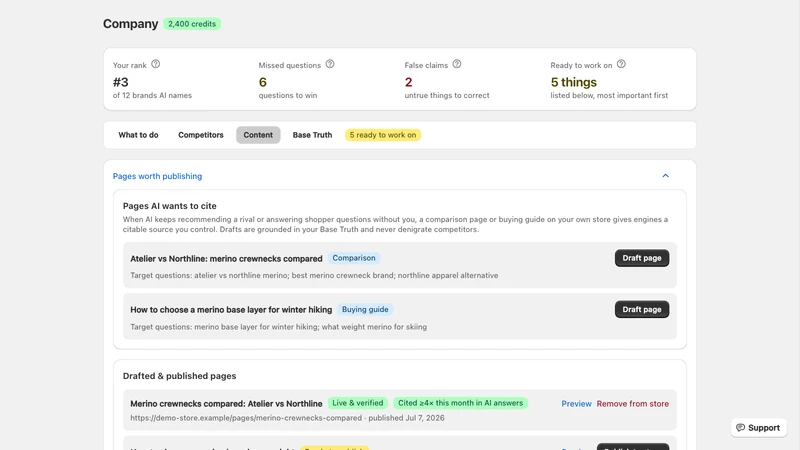Draft page for Atelier vs Northline comparison
Viewport: 800px width, 450px height.
click(642, 258)
